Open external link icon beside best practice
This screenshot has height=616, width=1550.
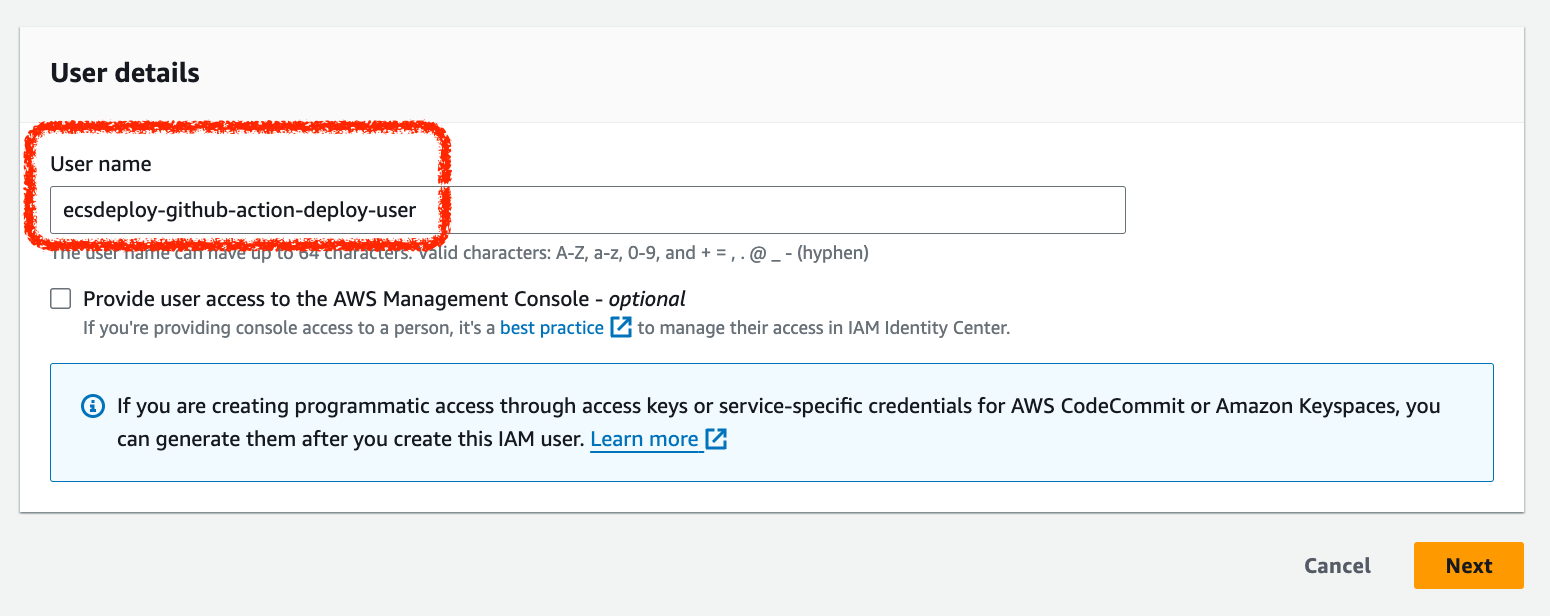click(x=621, y=327)
